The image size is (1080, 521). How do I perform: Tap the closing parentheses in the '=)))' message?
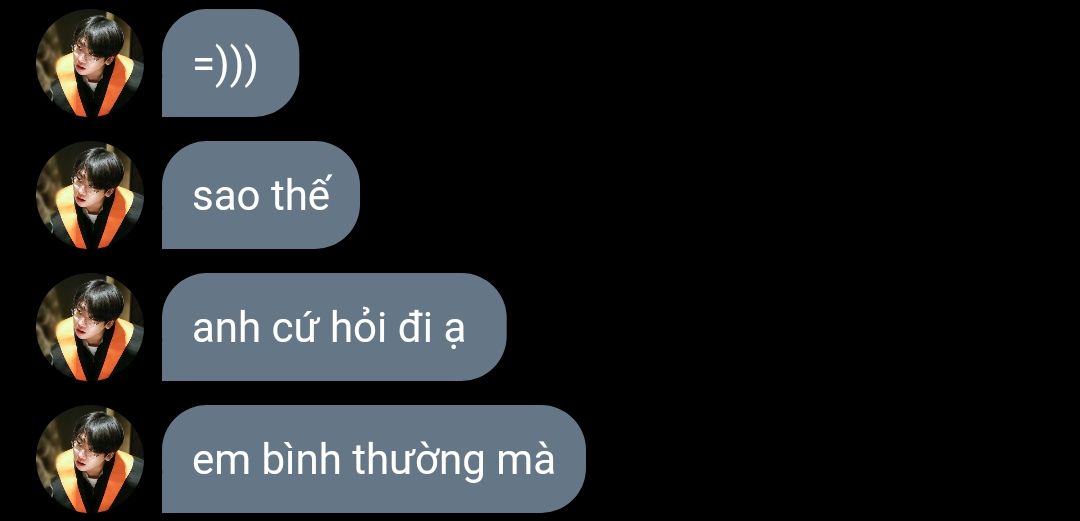pyautogui.click(x=236, y=65)
